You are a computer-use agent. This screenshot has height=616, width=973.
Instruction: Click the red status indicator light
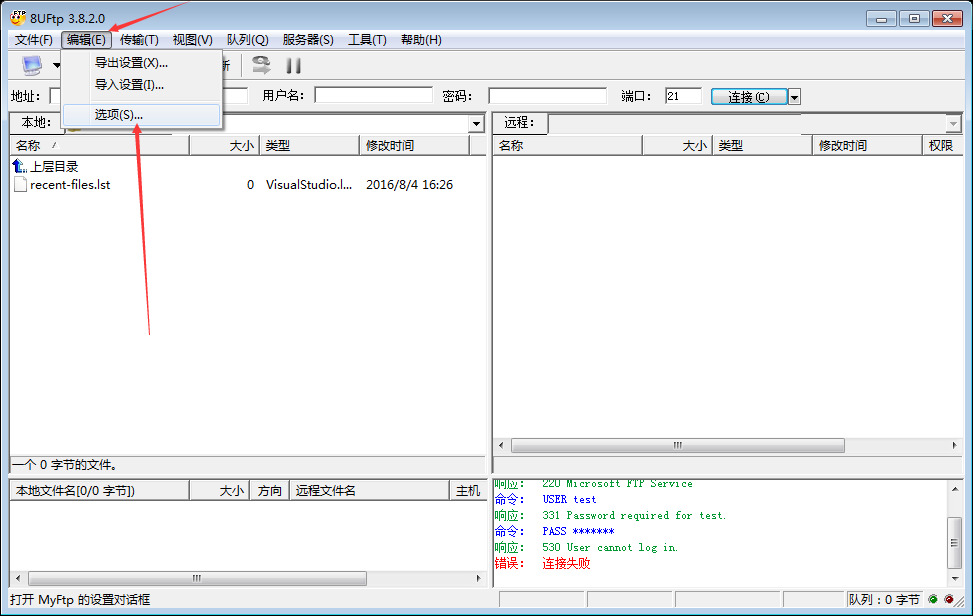948,600
